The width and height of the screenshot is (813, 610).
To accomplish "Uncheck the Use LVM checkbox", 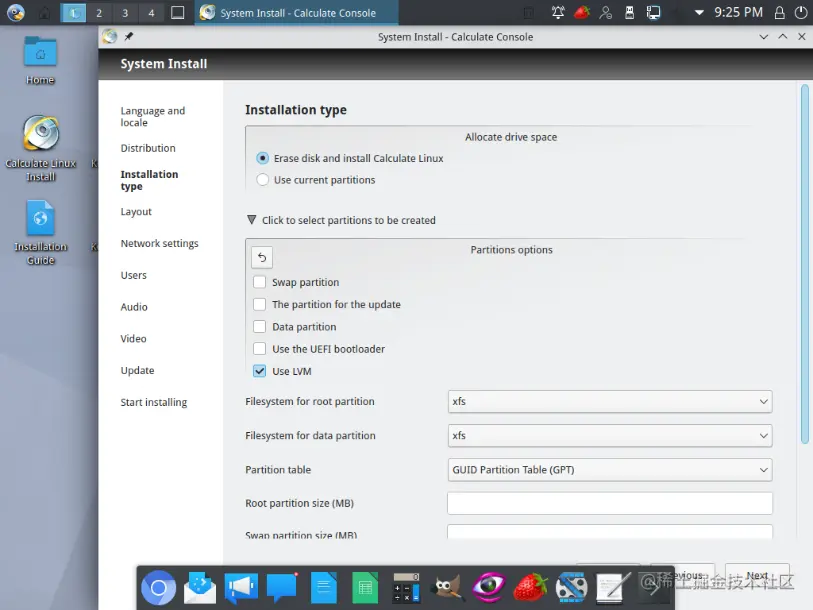I will click(x=259, y=371).
